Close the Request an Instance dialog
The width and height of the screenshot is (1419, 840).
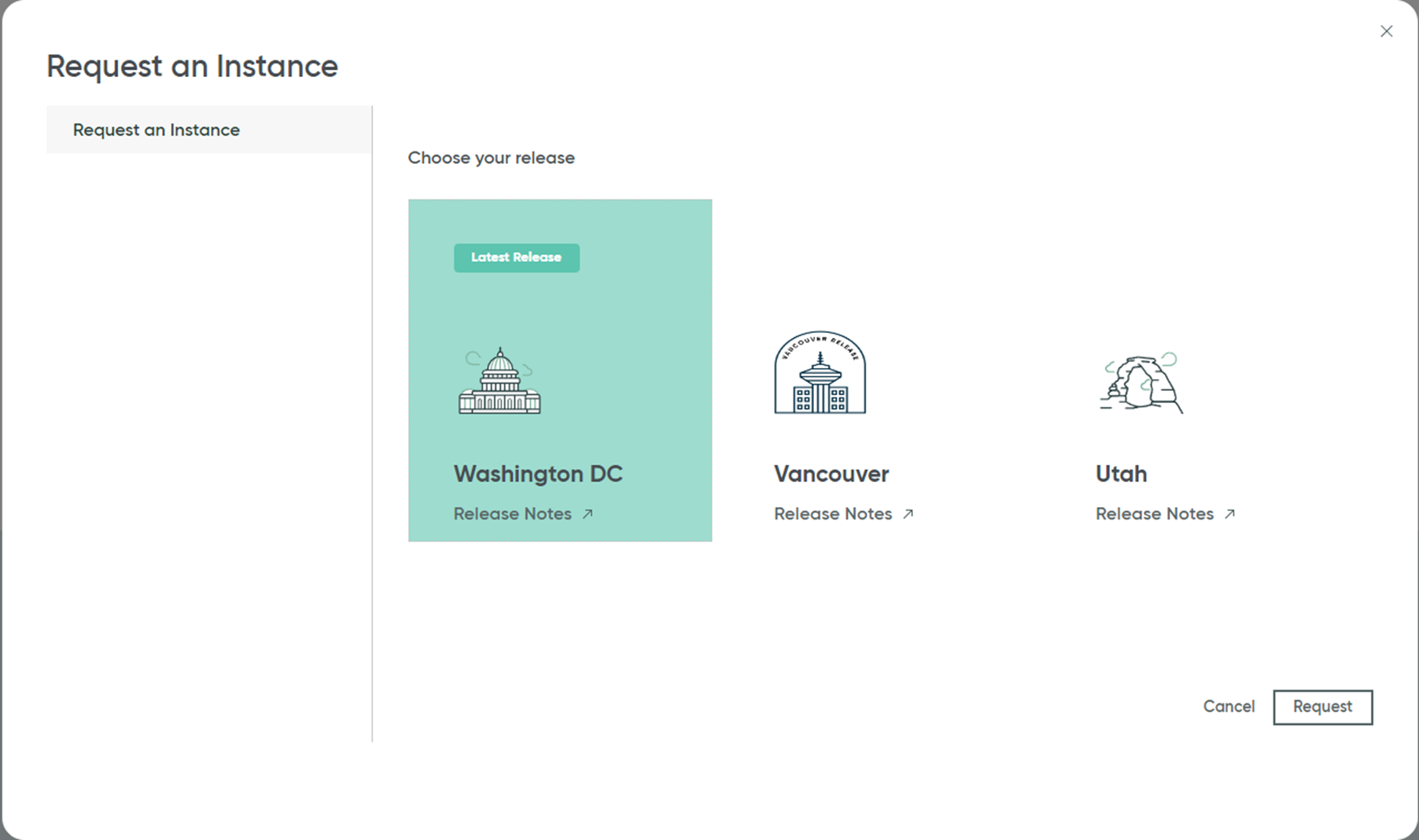[x=1387, y=32]
